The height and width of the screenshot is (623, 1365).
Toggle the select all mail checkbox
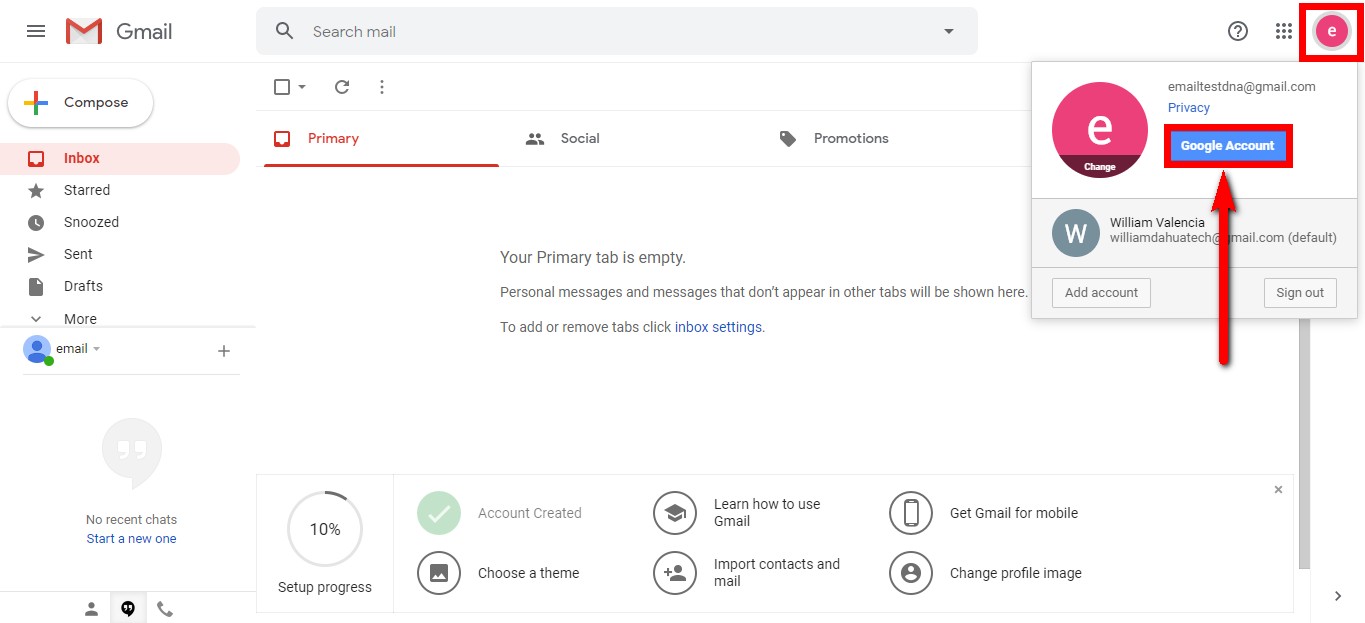[x=282, y=87]
